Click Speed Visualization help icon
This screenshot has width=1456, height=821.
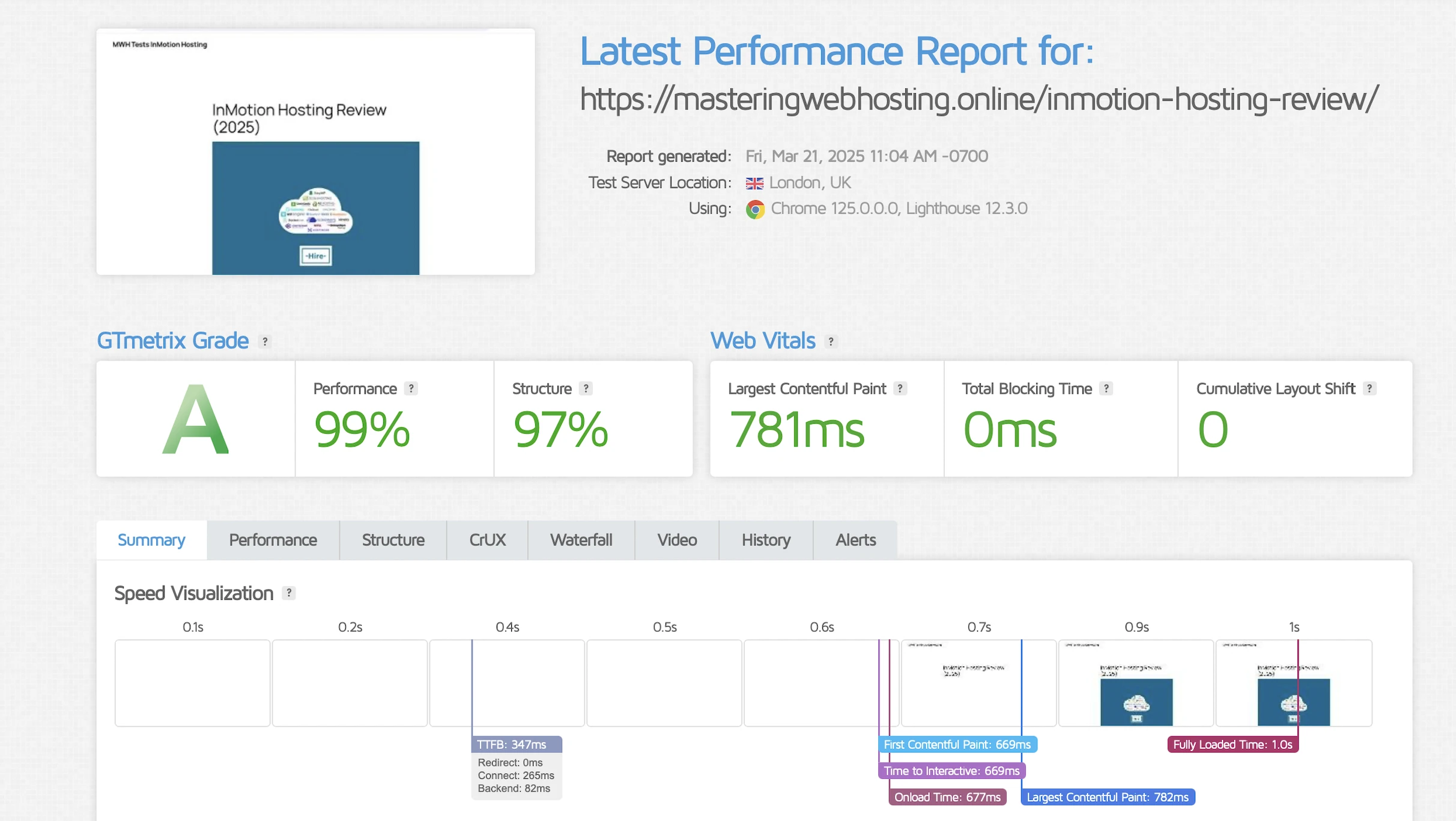[289, 593]
